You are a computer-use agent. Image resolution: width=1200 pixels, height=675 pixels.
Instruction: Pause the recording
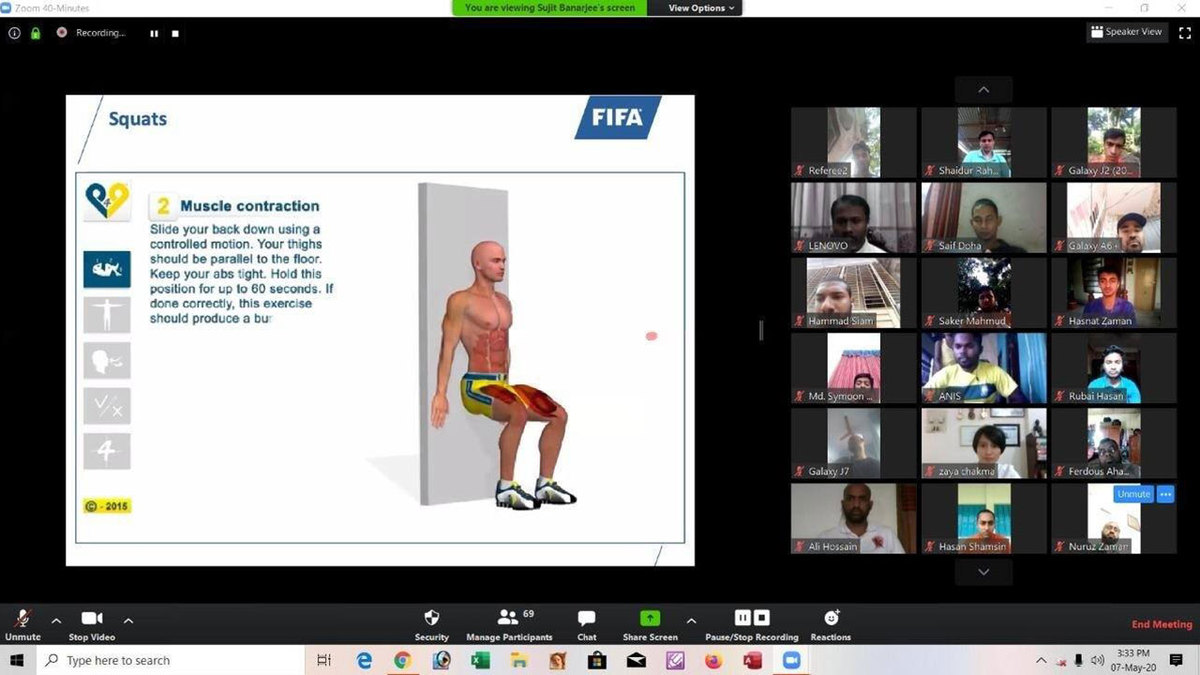coord(742,617)
